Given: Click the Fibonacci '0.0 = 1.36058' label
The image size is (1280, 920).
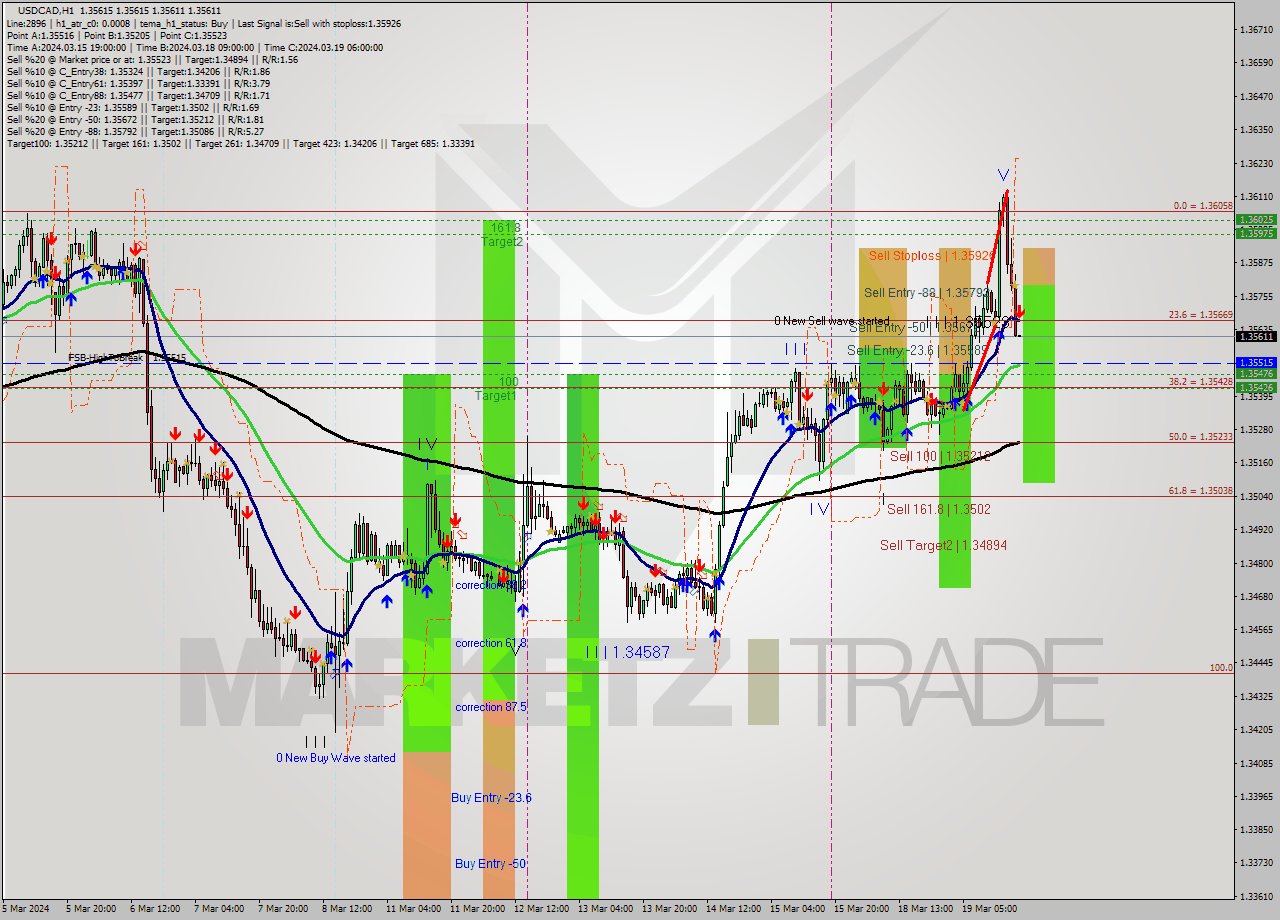Looking at the screenshot, I should (x=1203, y=205).
